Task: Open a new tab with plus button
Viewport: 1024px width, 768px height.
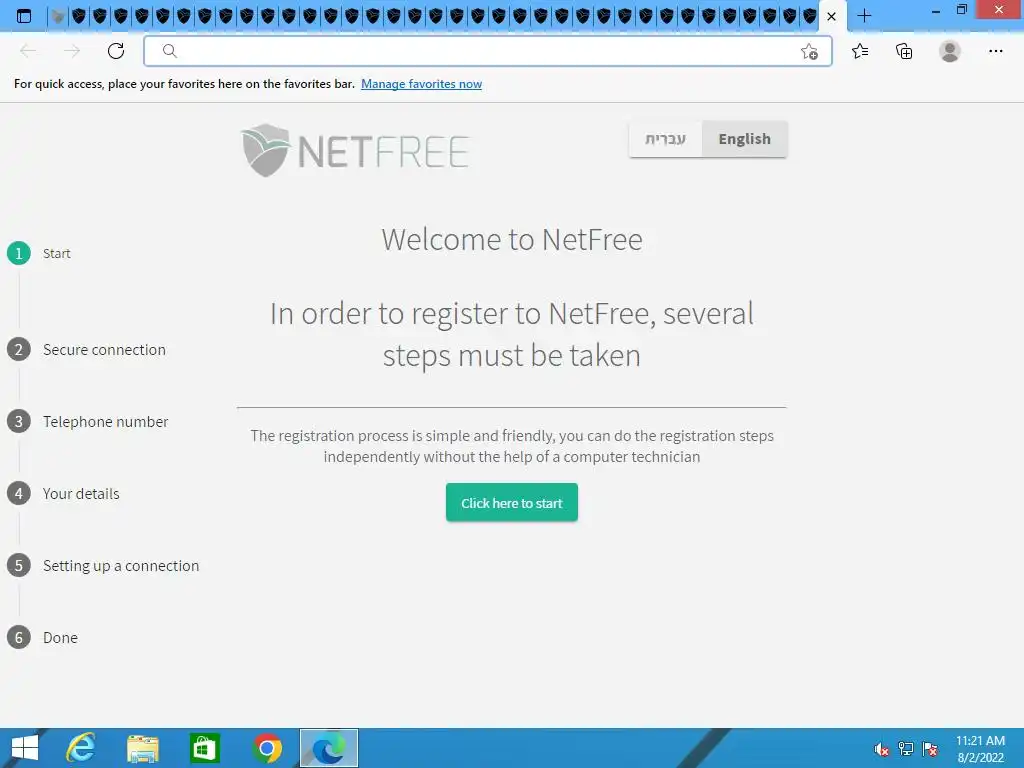Action: click(x=864, y=16)
